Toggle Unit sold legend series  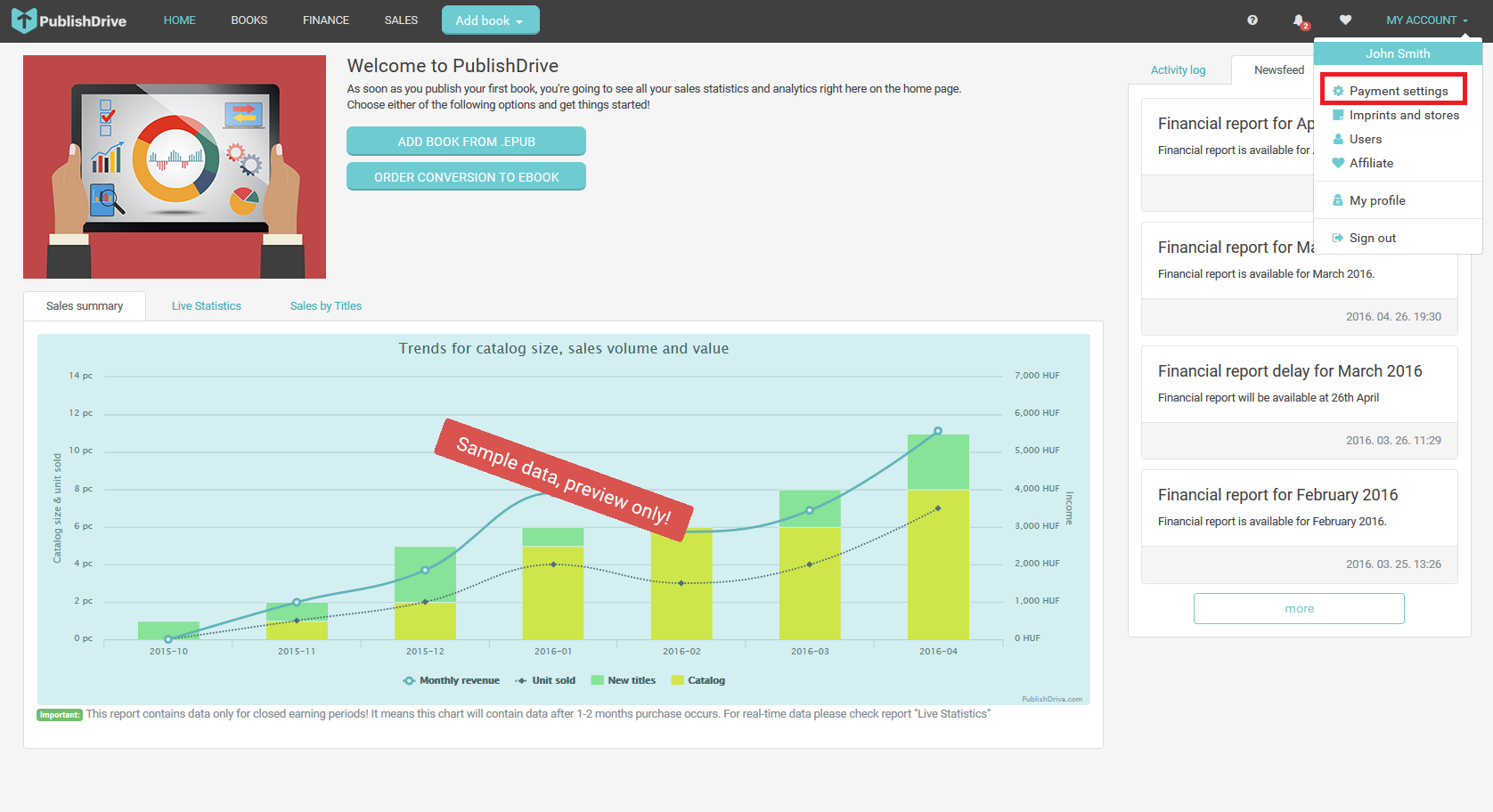click(x=545, y=680)
